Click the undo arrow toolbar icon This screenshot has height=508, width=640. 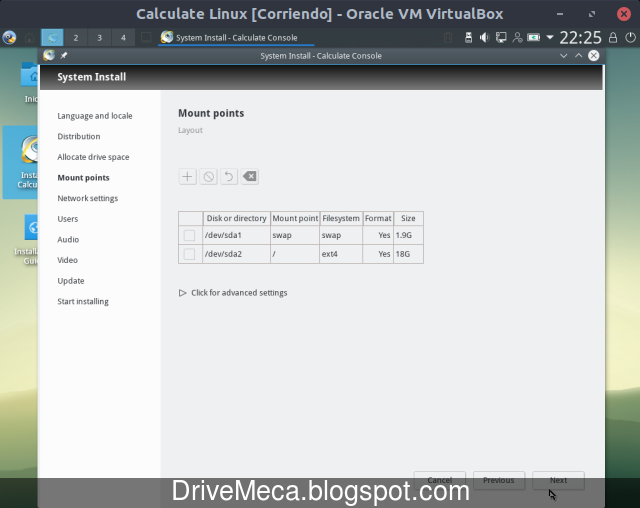229,177
